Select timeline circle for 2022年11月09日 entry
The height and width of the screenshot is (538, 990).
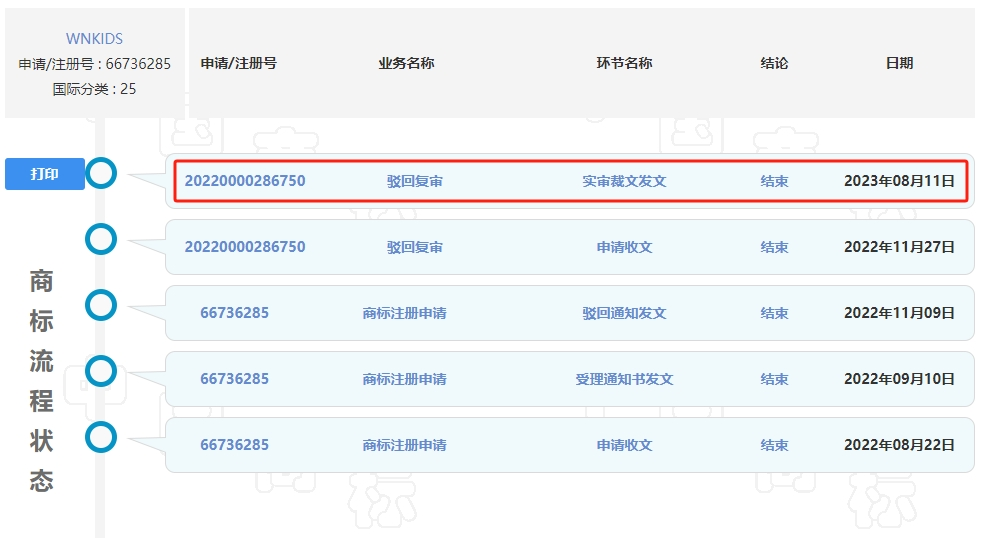tap(101, 305)
